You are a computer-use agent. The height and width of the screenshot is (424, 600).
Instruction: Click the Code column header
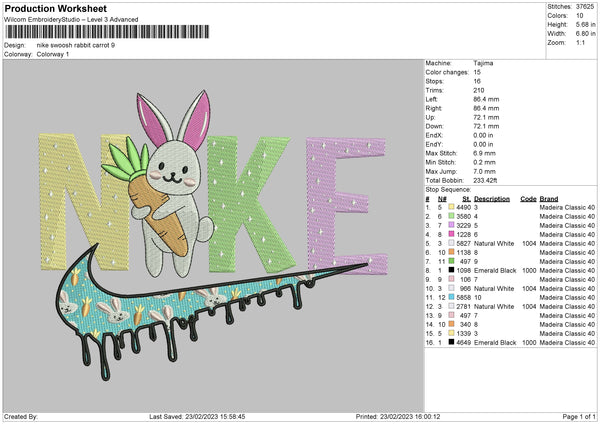[x=528, y=198]
